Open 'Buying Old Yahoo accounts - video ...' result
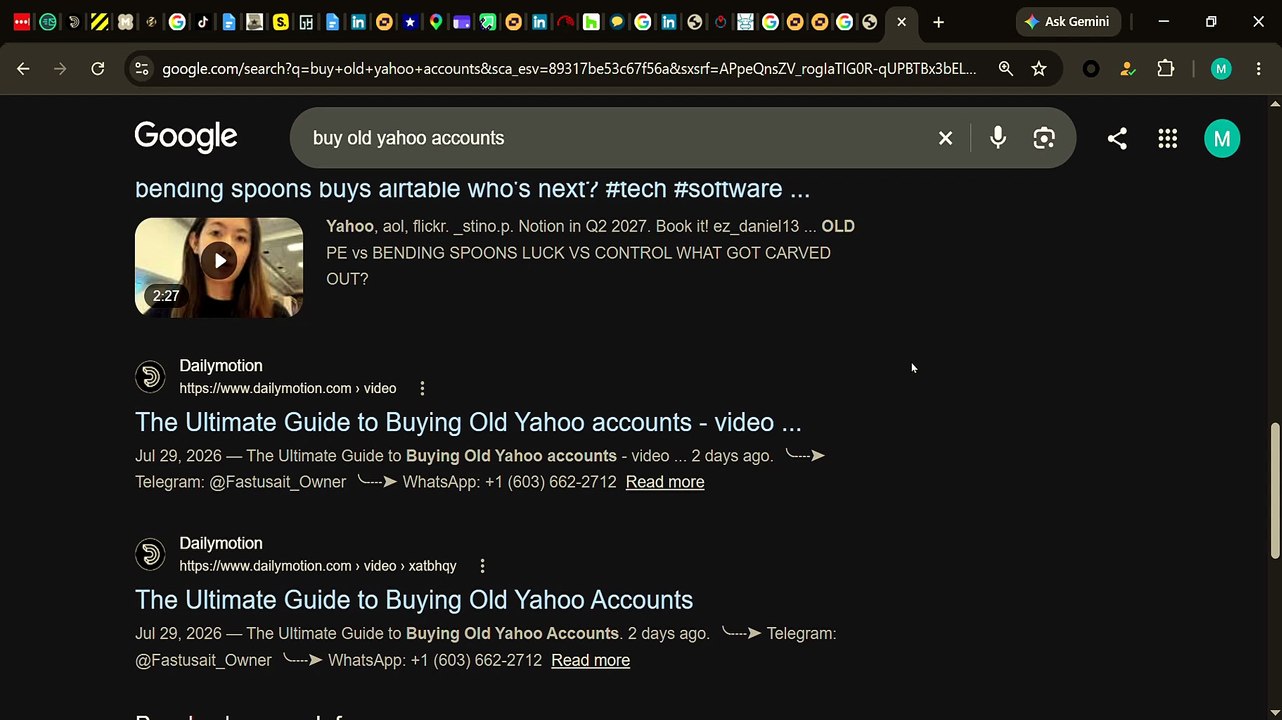Image resolution: width=1282 pixels, height=720 pixels. (468, 422)
